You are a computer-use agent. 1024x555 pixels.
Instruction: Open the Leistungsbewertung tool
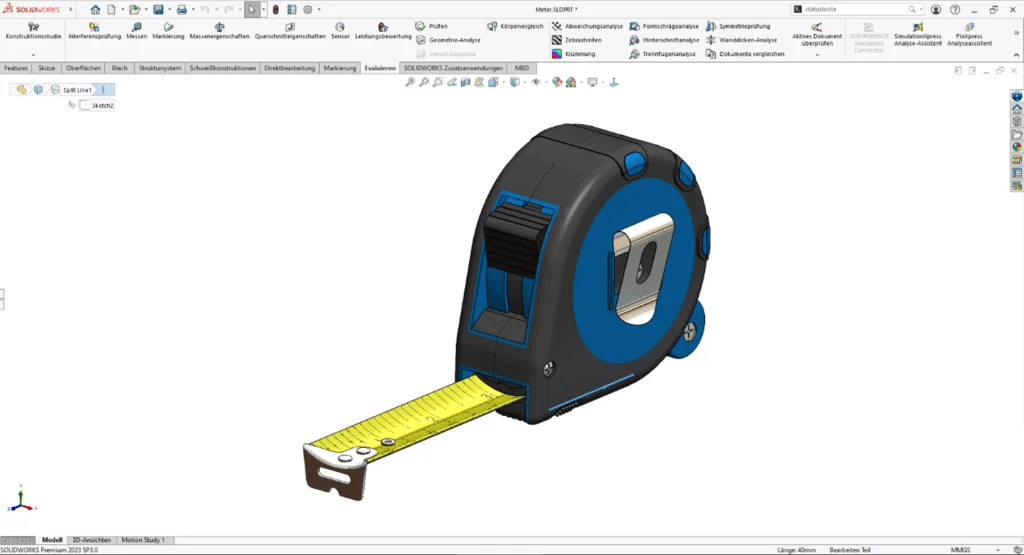click(383, 29)
